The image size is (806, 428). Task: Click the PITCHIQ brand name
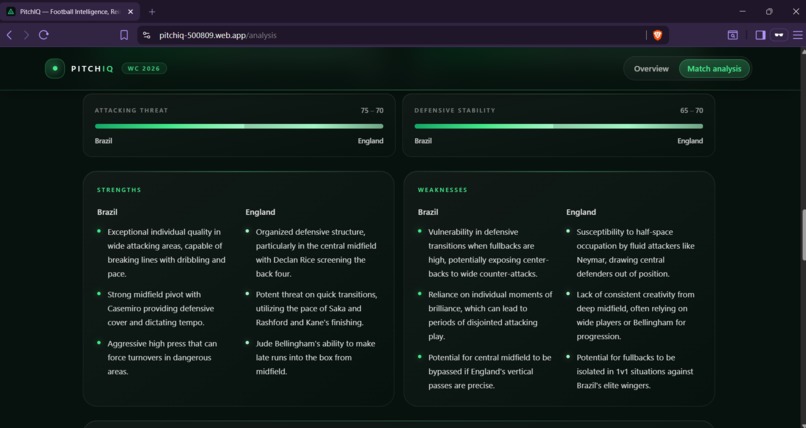click(x=92, y=69)
